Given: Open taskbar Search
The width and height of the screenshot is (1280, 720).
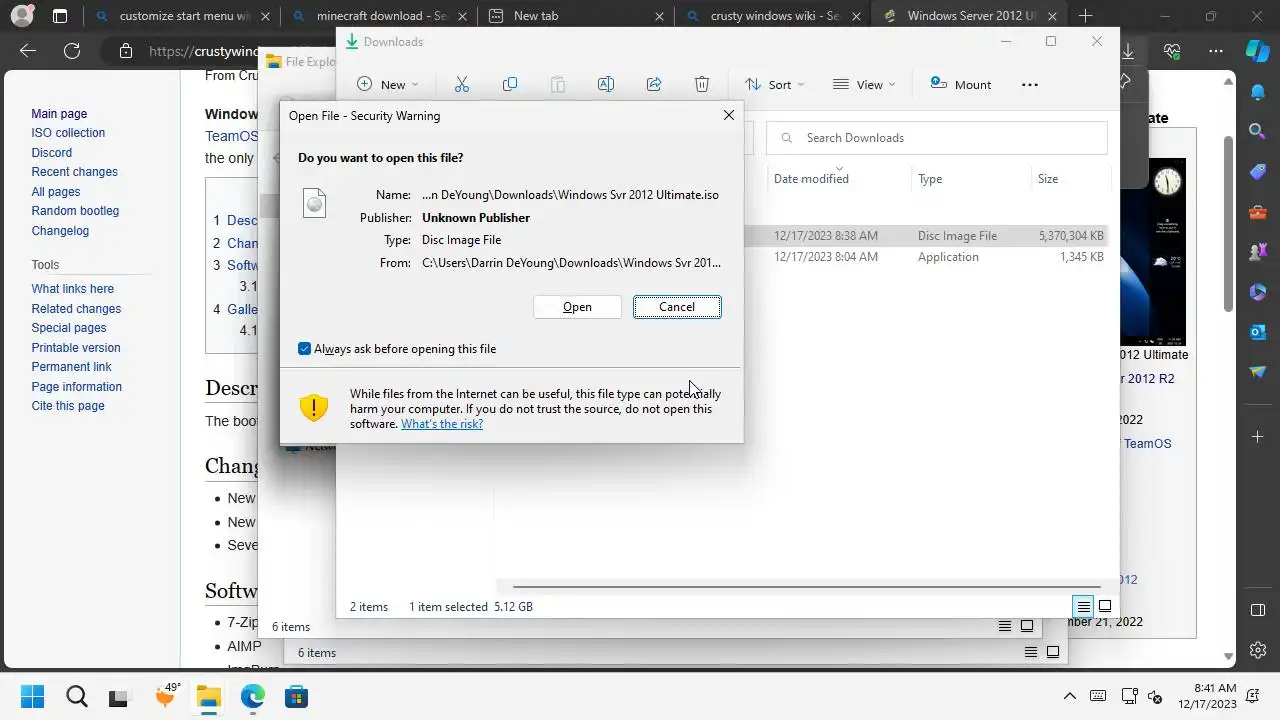Looking at the screenshot, I should (76, 696).
